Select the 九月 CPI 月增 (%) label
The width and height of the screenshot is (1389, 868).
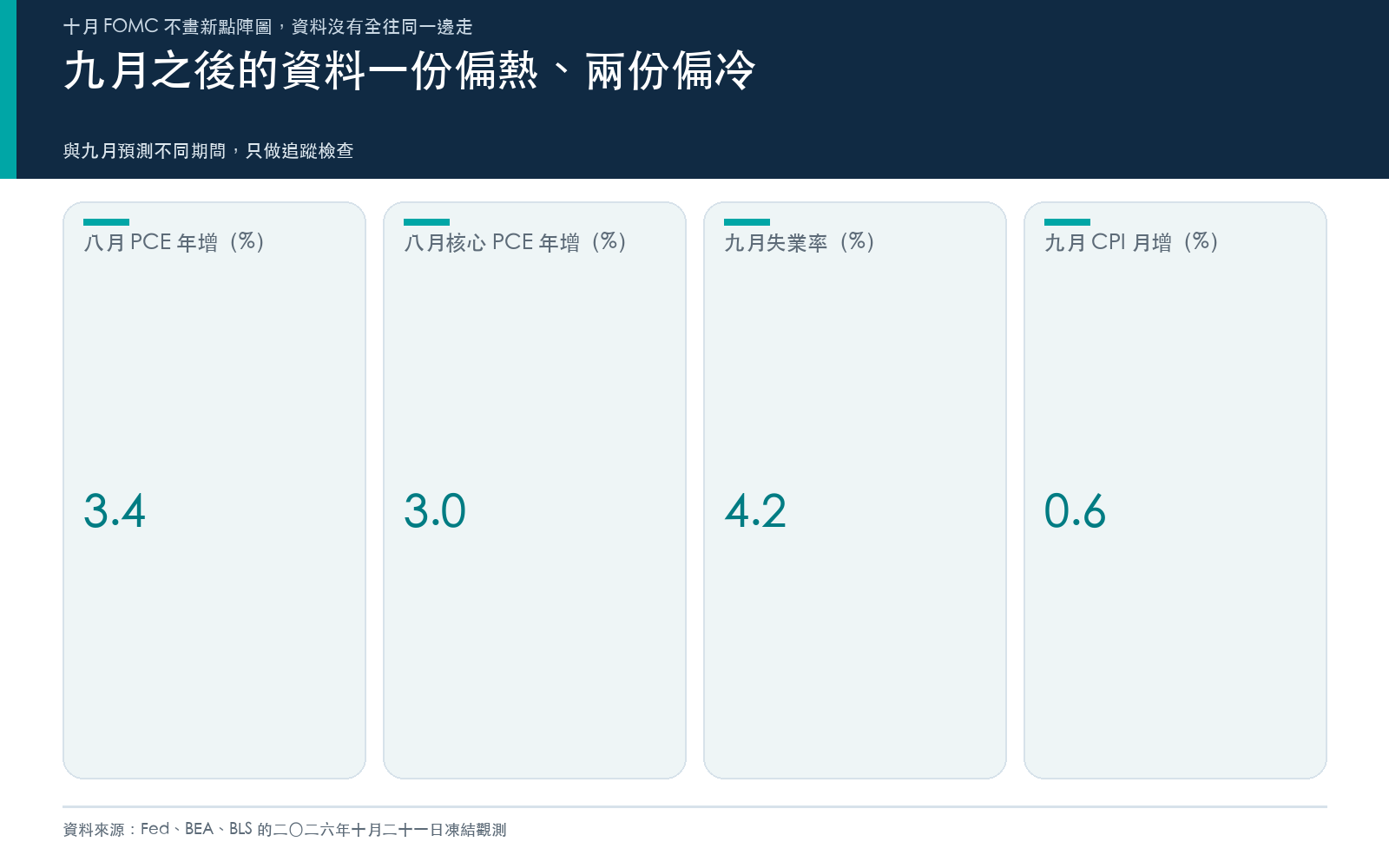point(1131,242)
